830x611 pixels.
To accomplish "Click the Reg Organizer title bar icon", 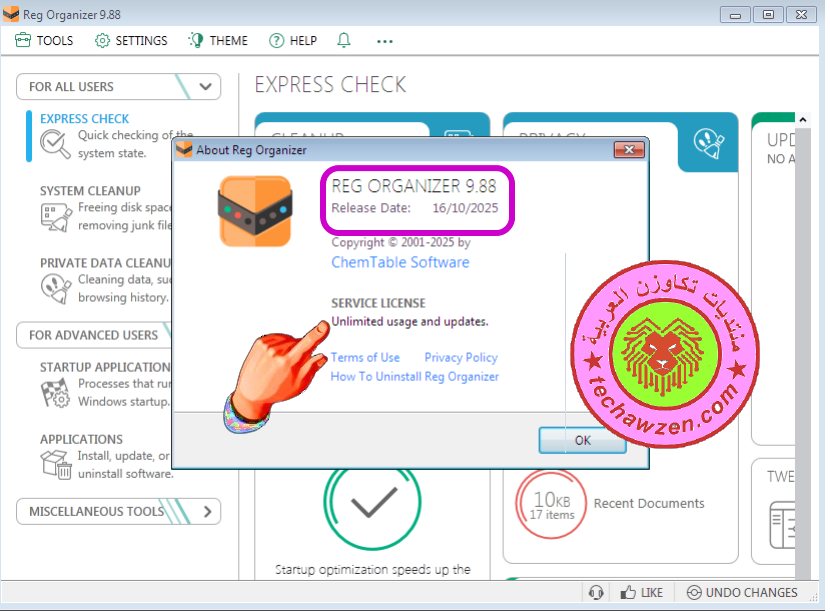I will tap(11, 14).
